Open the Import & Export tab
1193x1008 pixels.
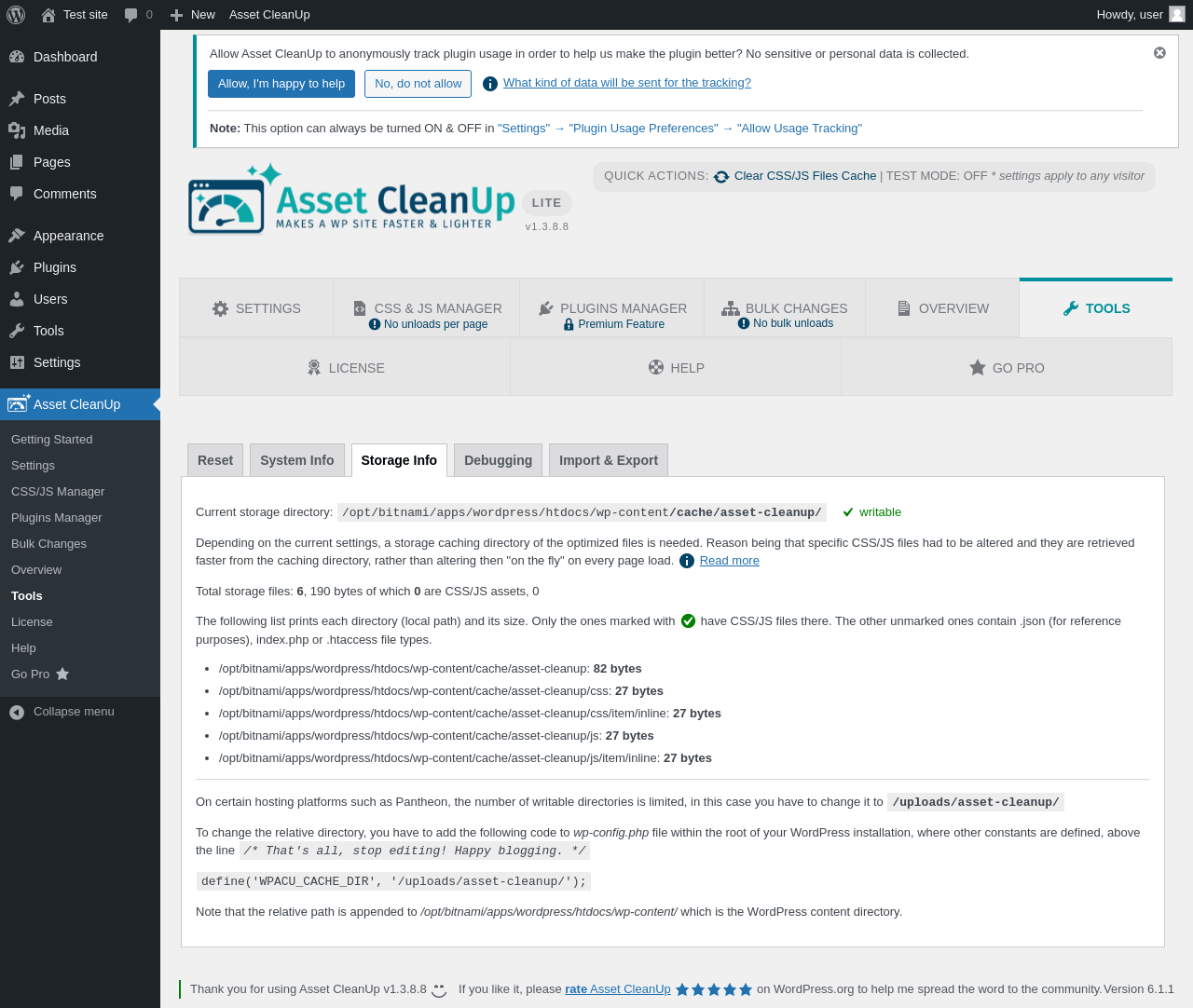coord(609,460)
